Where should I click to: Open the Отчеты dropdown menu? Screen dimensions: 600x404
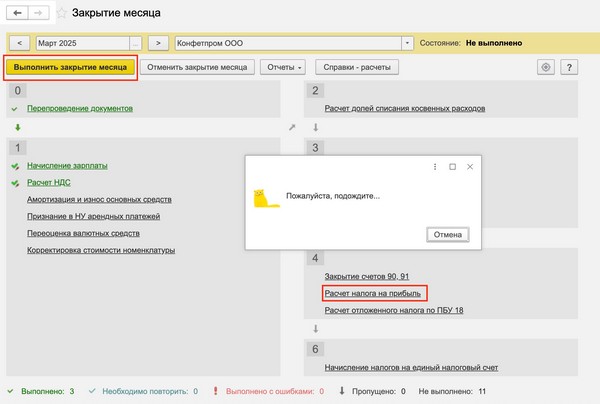click(x=284, y=67)
